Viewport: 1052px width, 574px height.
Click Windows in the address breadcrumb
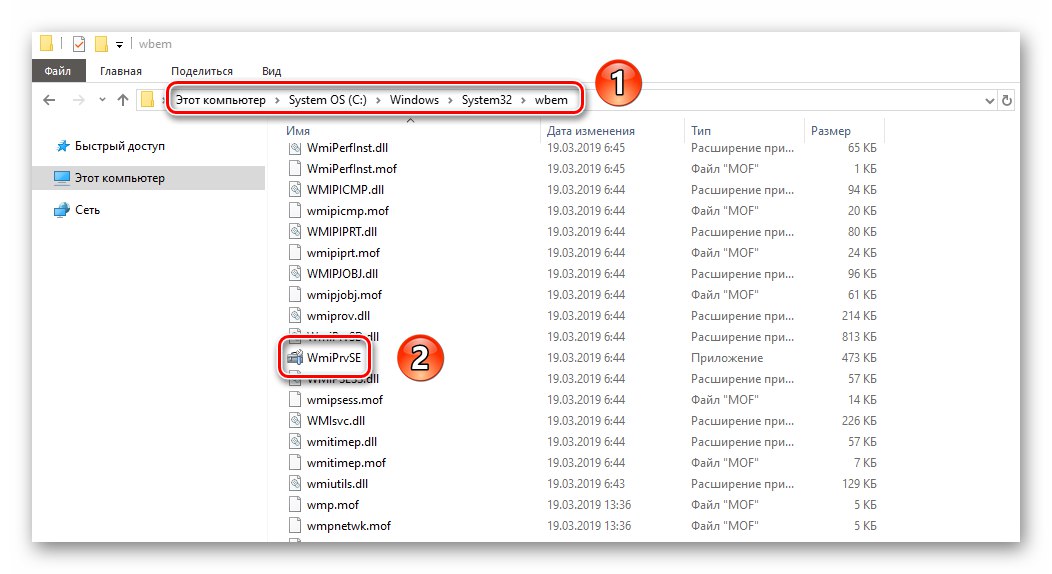tap(414, 100)
